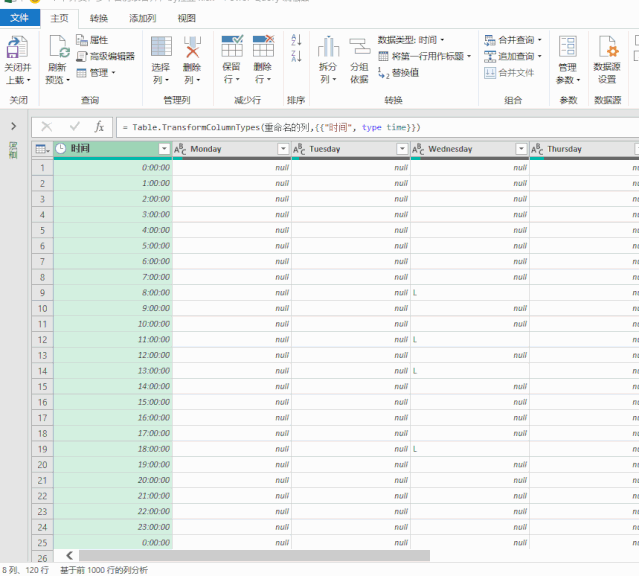Image resolution: width=639 pixels, height=576 pixels.
Task: Click the horizontal scrollbar under the table
Action: coord(254,556)
